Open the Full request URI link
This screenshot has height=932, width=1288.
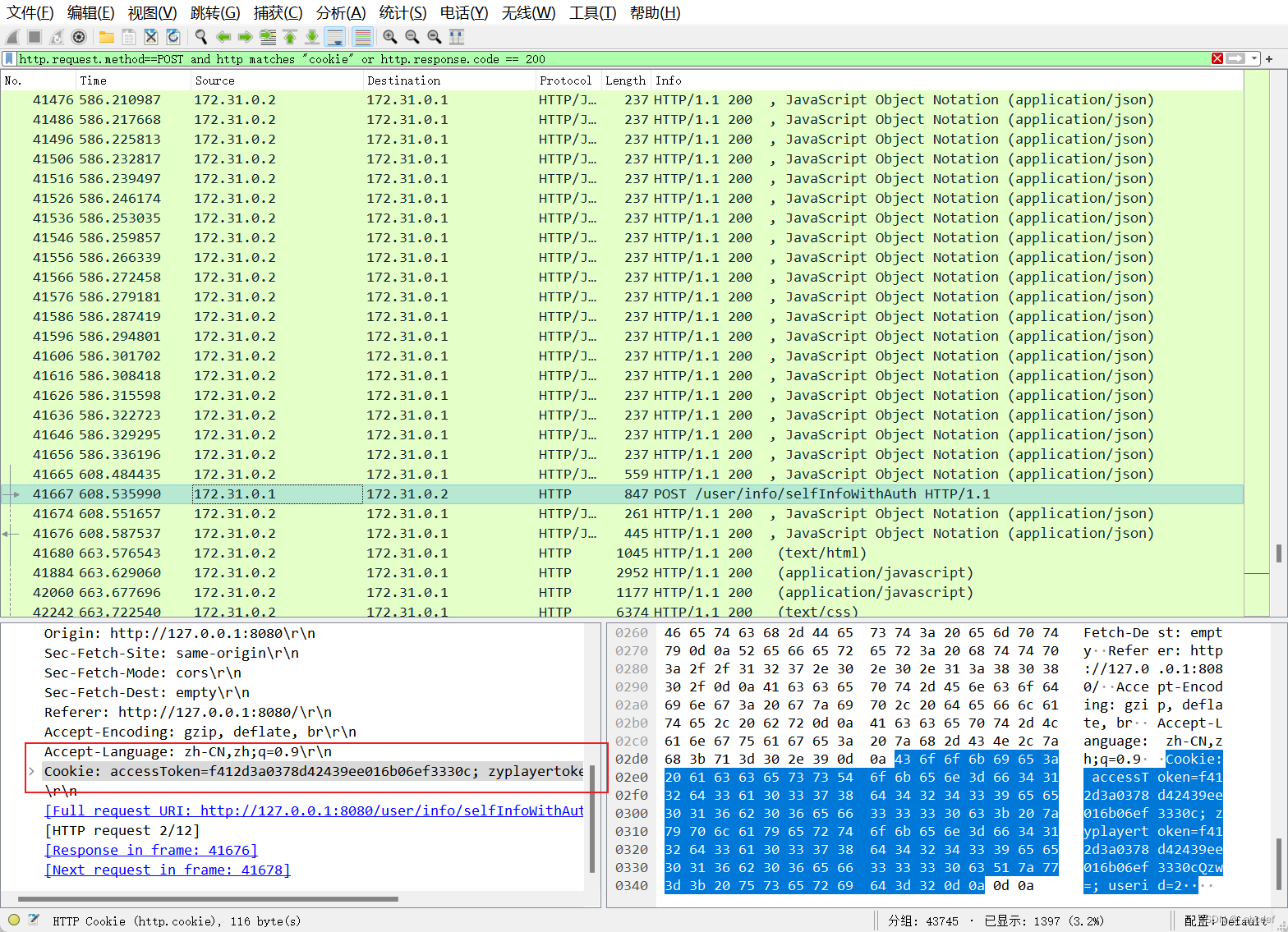[314, 810]
